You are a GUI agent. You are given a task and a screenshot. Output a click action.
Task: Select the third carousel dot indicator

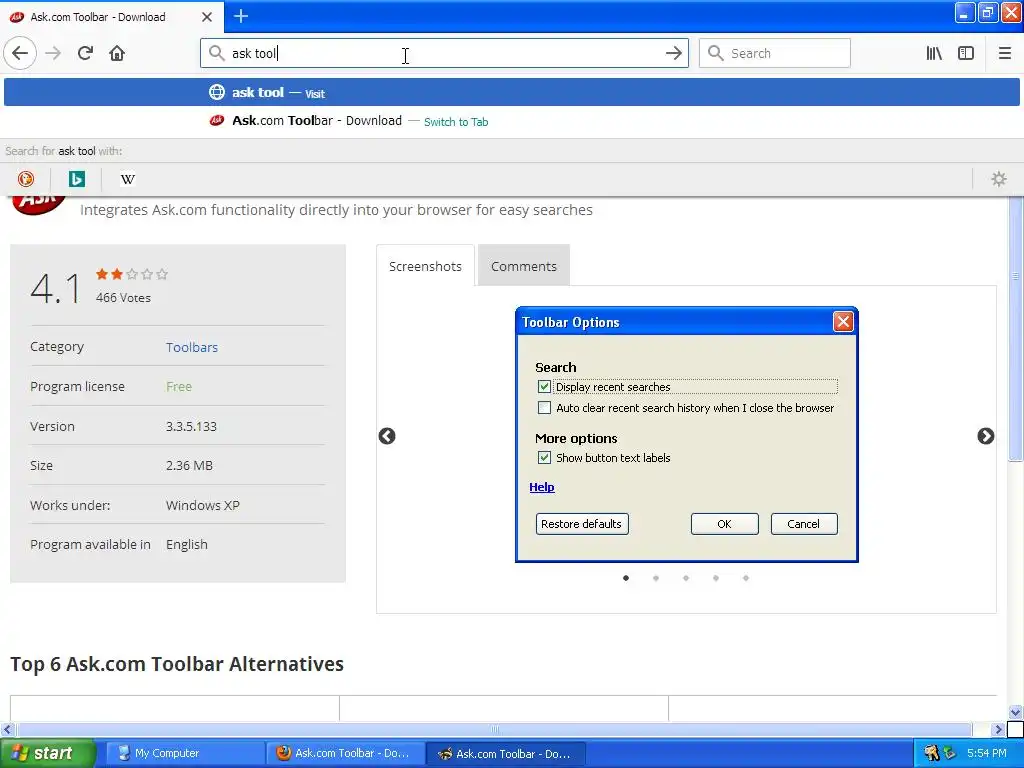click(686, 577)
